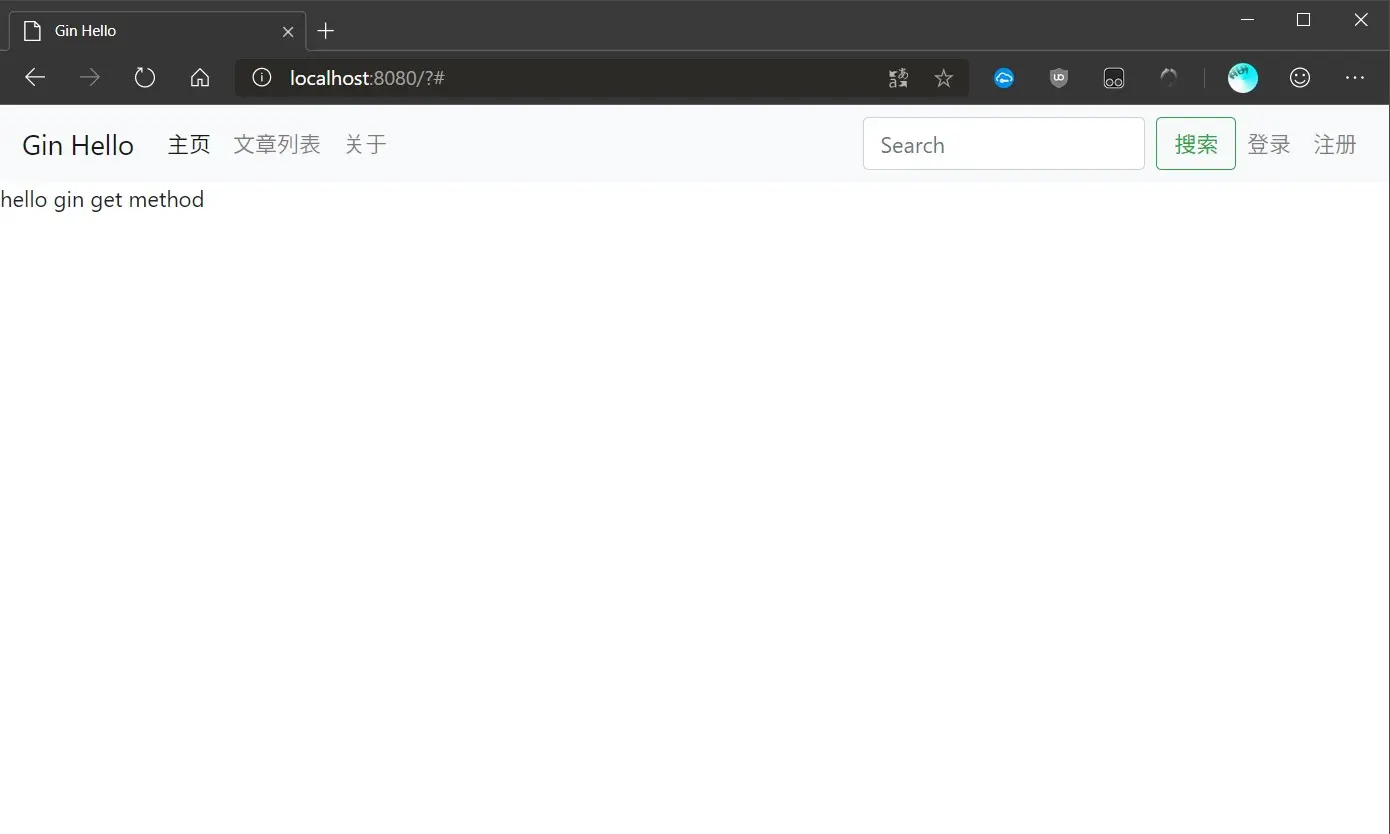The width and height of the screenshot is (1390, 834).
Task: Open the browser settings and more menu
Action: [1355, 78]
